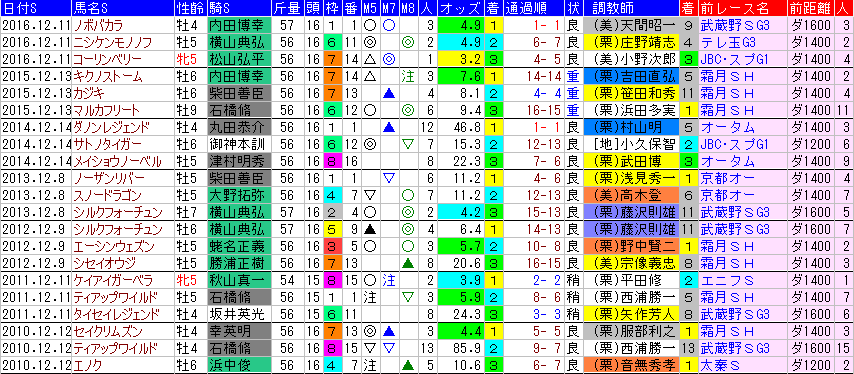
Task: Click the 騎S jockey column header
Action: click(x=239, y=8)
